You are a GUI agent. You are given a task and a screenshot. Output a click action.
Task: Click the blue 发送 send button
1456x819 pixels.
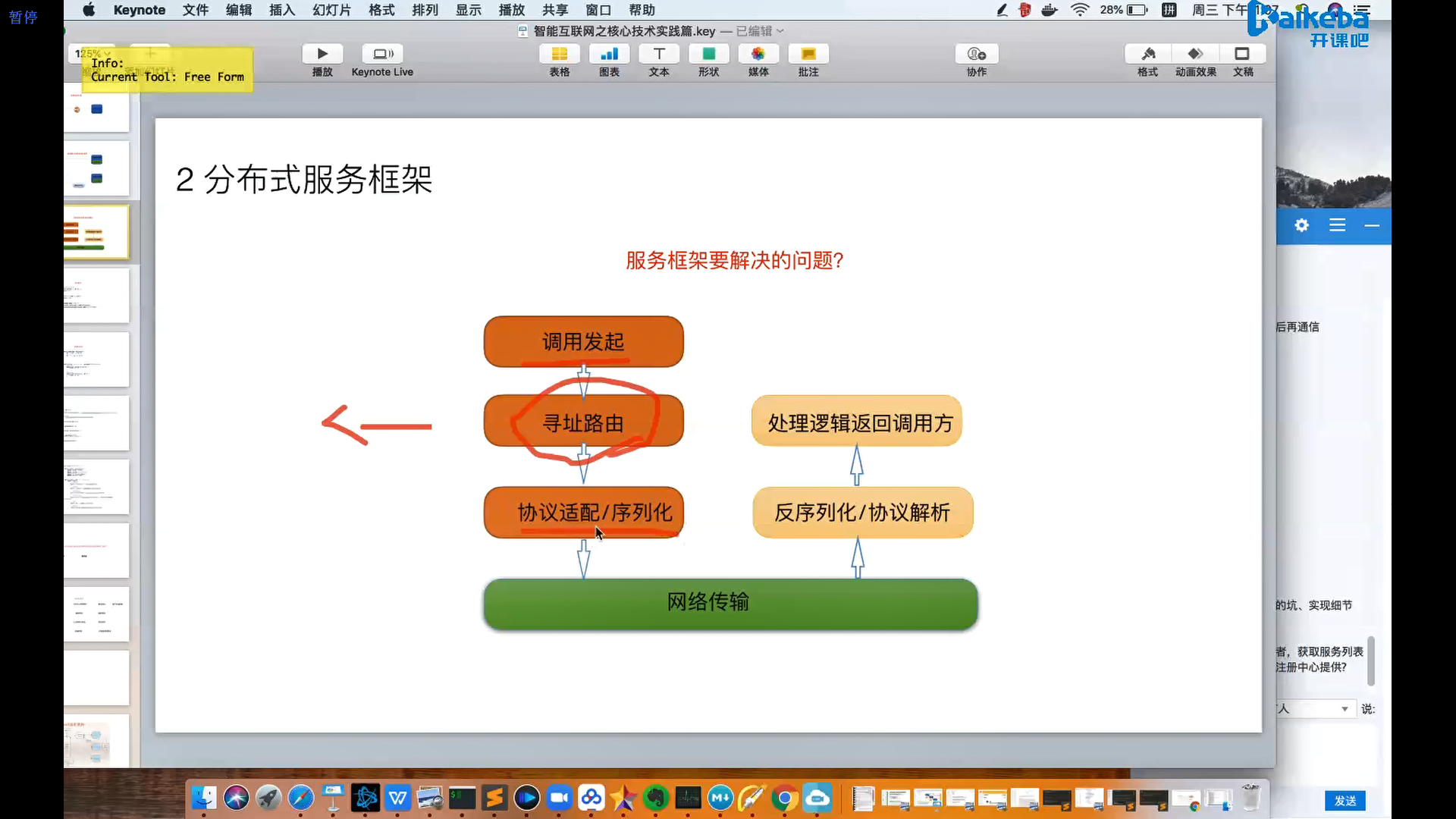1345,801
